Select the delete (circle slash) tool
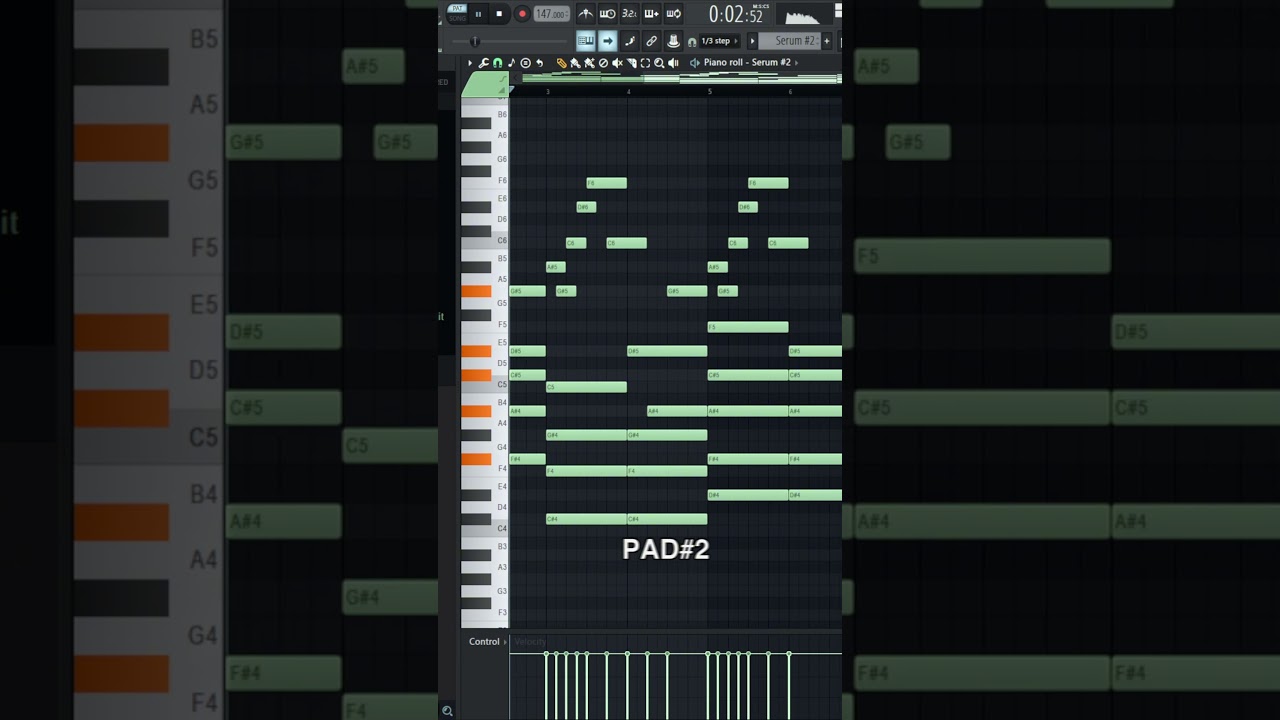 click(603, 63)
